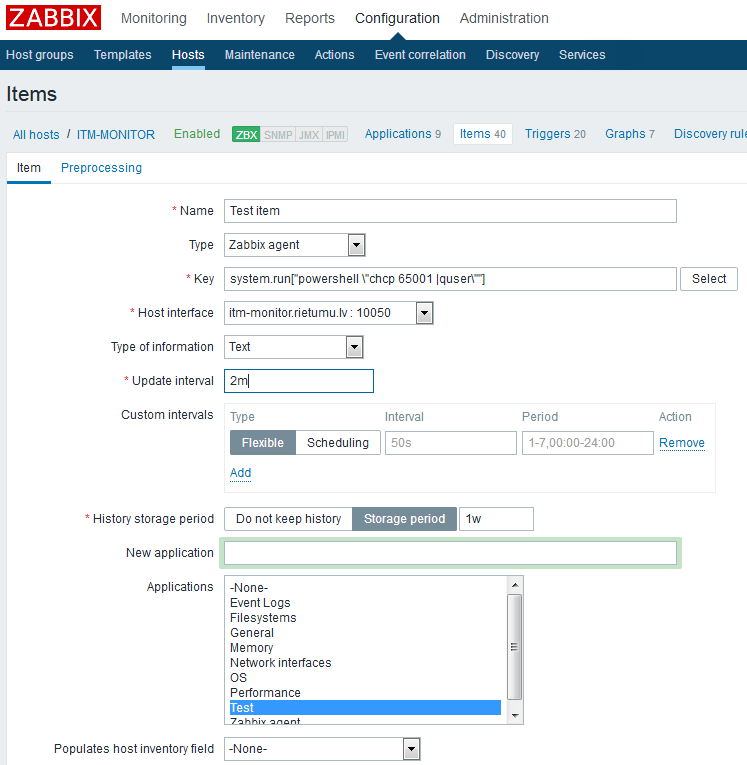The width and height of the screenshot is (747, 765).
Task: Click the Enabled status link
Action: pyautogui.click(x=197, y=134)
